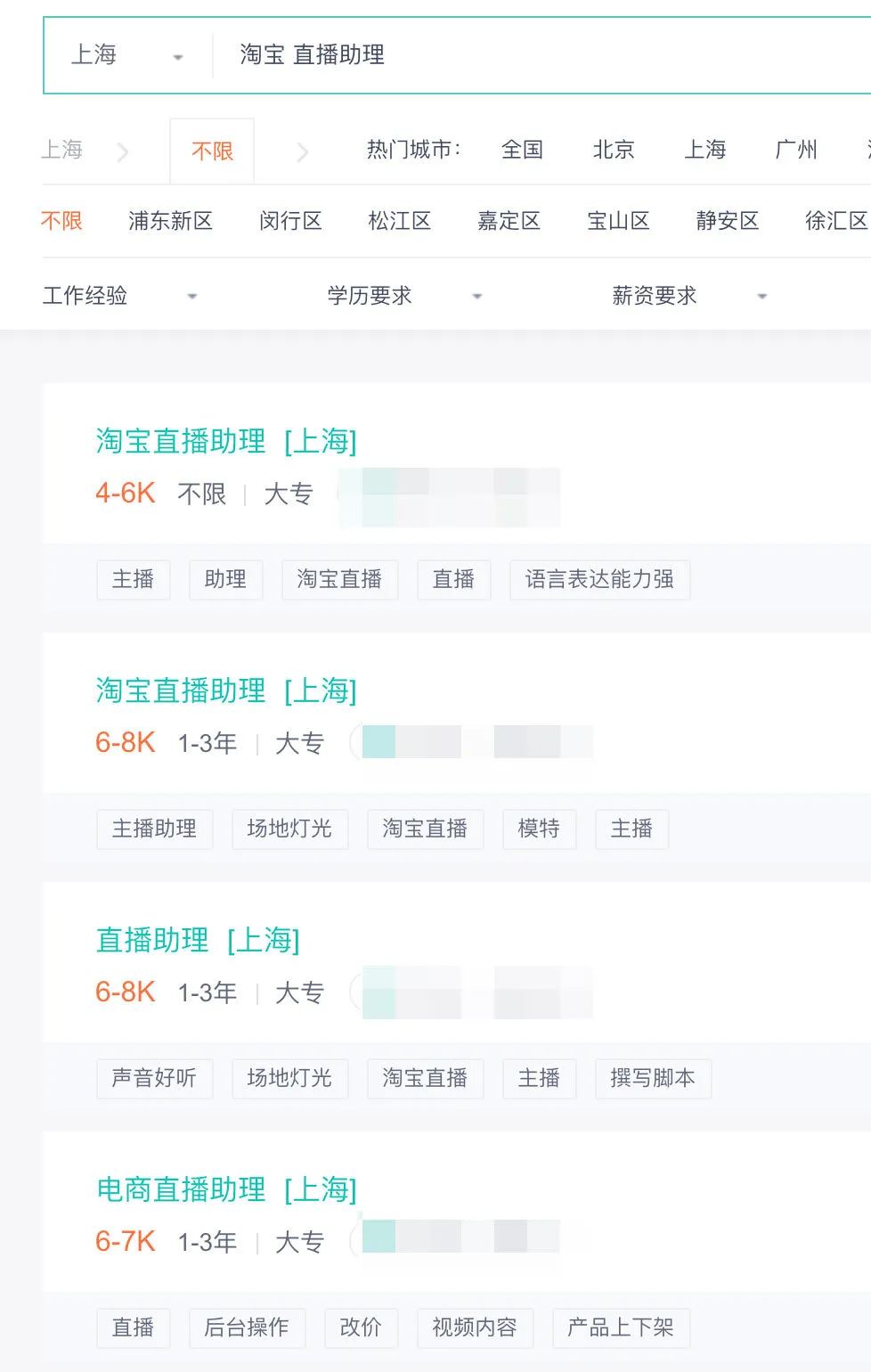Viewport: 871px width, 1372px height.
Task: Expand the 工作经验 filter dropdown
Action: click(x=119, y=296)
